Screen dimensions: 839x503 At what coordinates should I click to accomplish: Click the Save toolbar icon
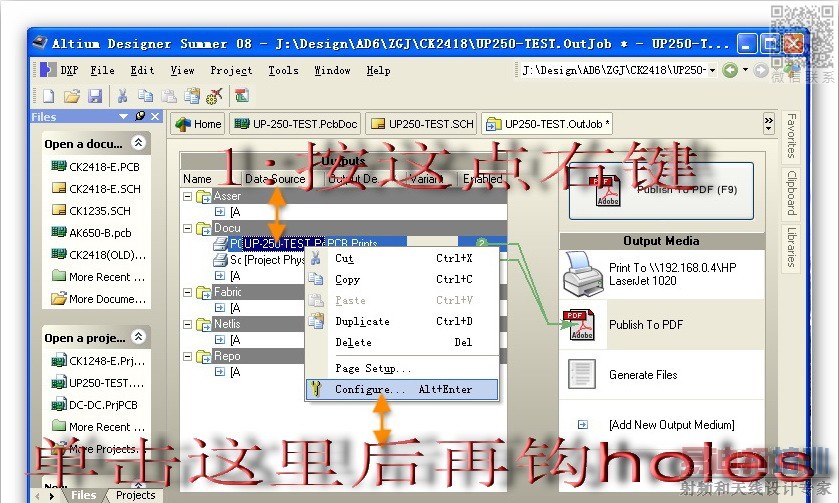click(x=95, y=96)
